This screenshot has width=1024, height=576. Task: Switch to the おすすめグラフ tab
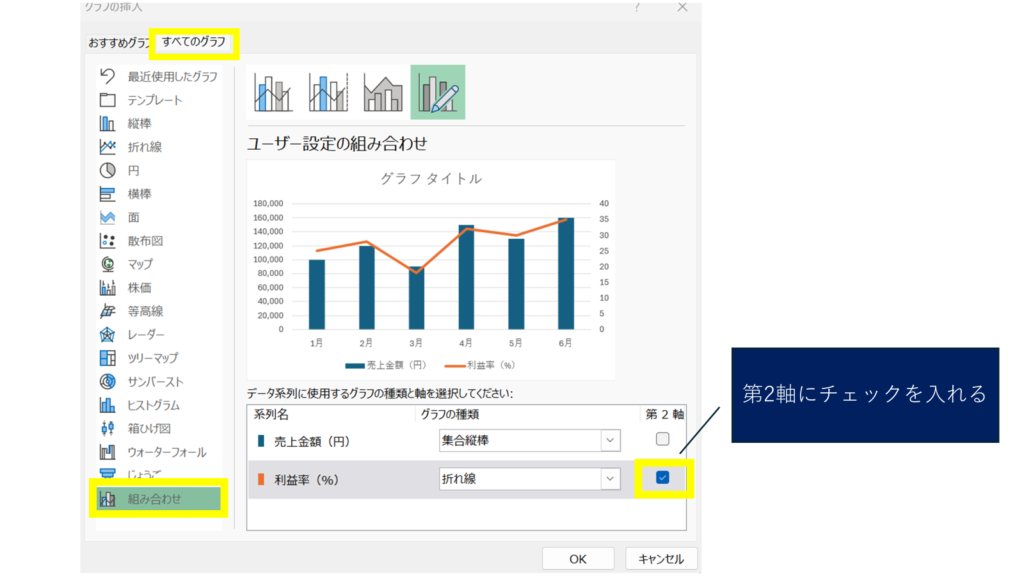(x=118, y=43)
